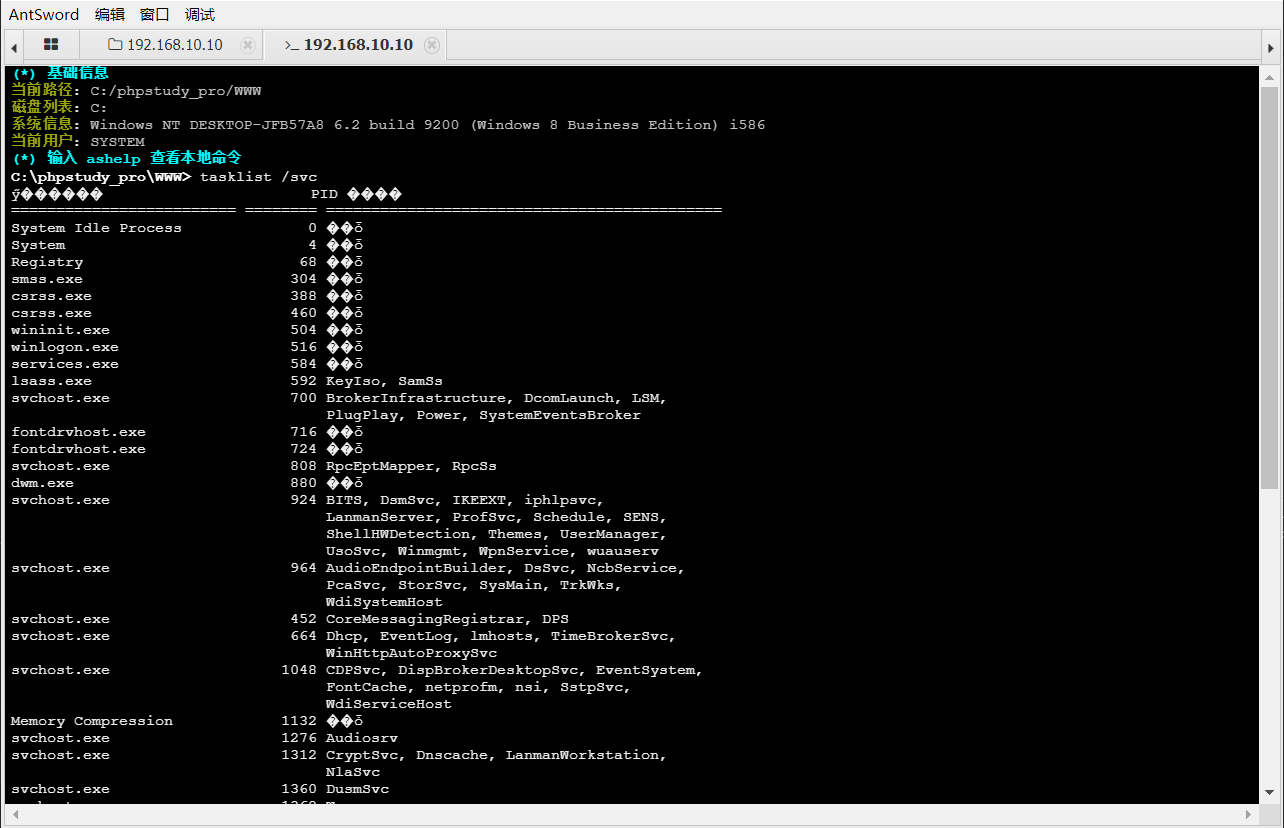
Task: Select the terminal 192.168.10.10 tab
Action: pos(357,45)
